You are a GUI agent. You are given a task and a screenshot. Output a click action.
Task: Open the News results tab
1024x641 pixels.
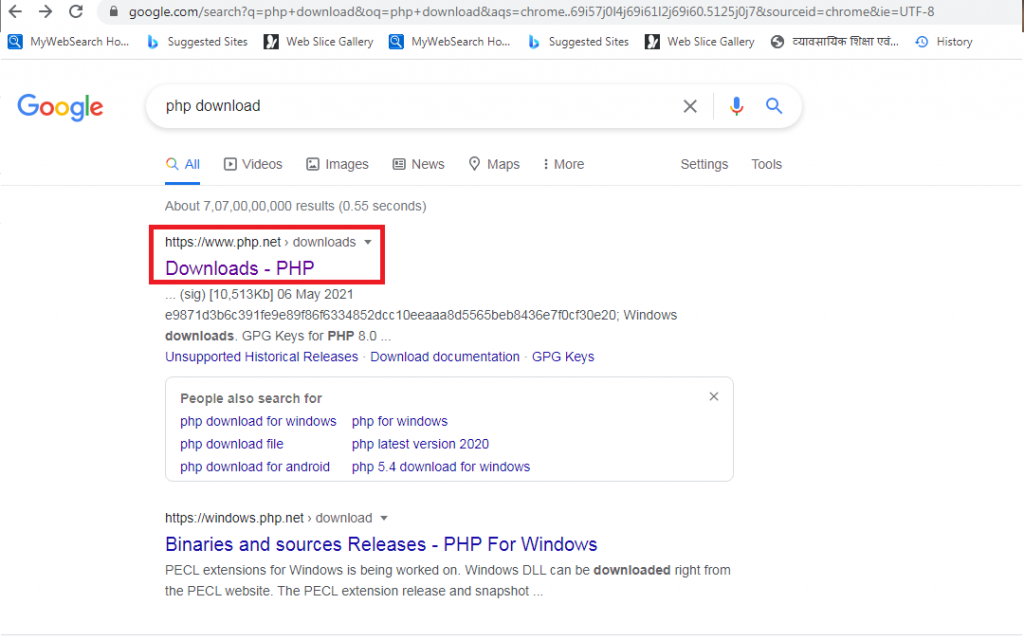tap(418, 164)
